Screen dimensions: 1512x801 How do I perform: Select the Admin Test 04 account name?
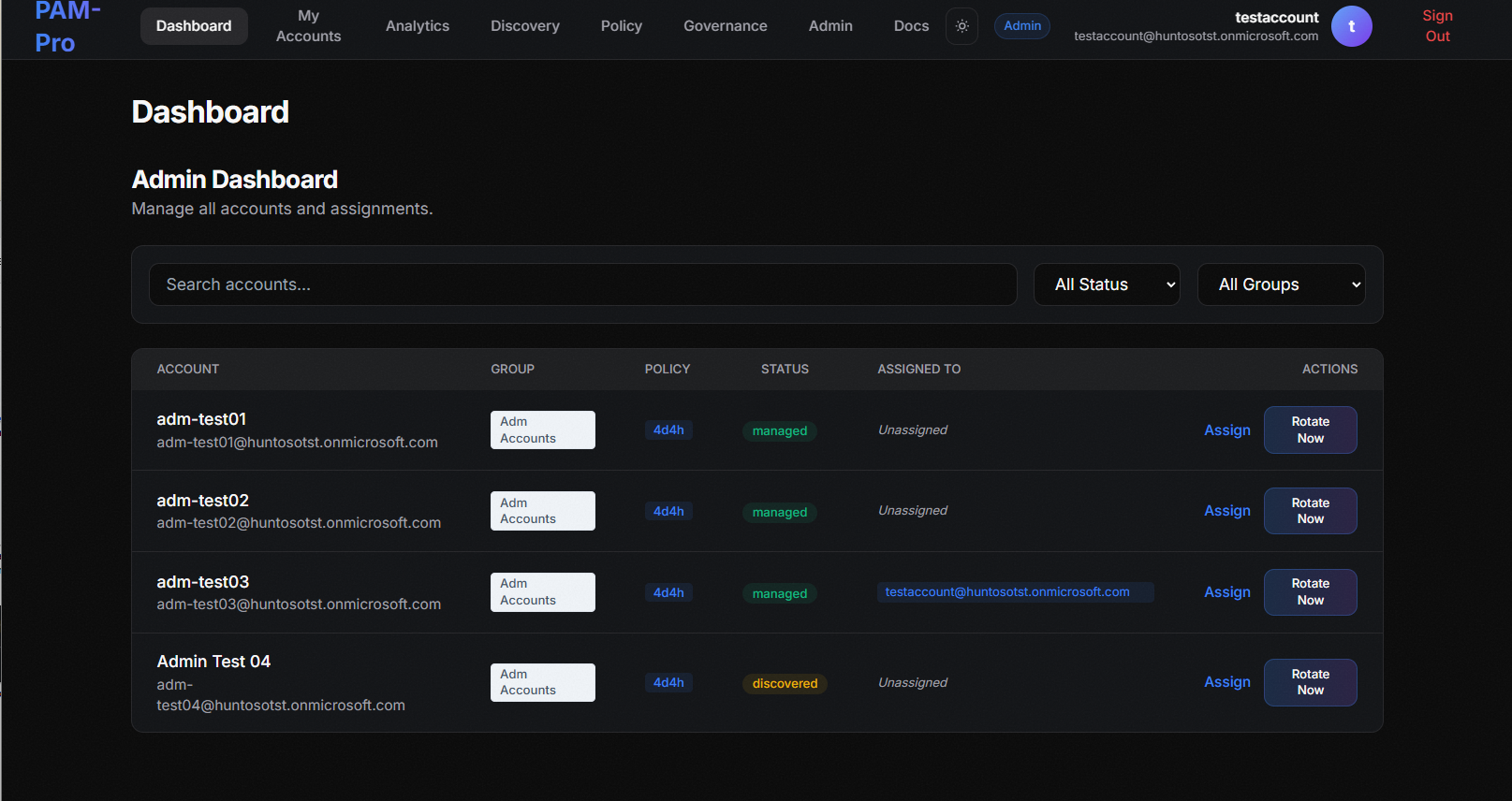coord(213,662)
